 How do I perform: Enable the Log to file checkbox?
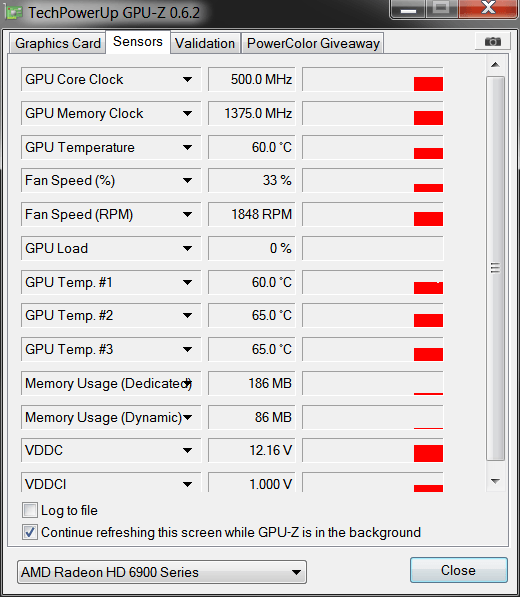point(30,510)
